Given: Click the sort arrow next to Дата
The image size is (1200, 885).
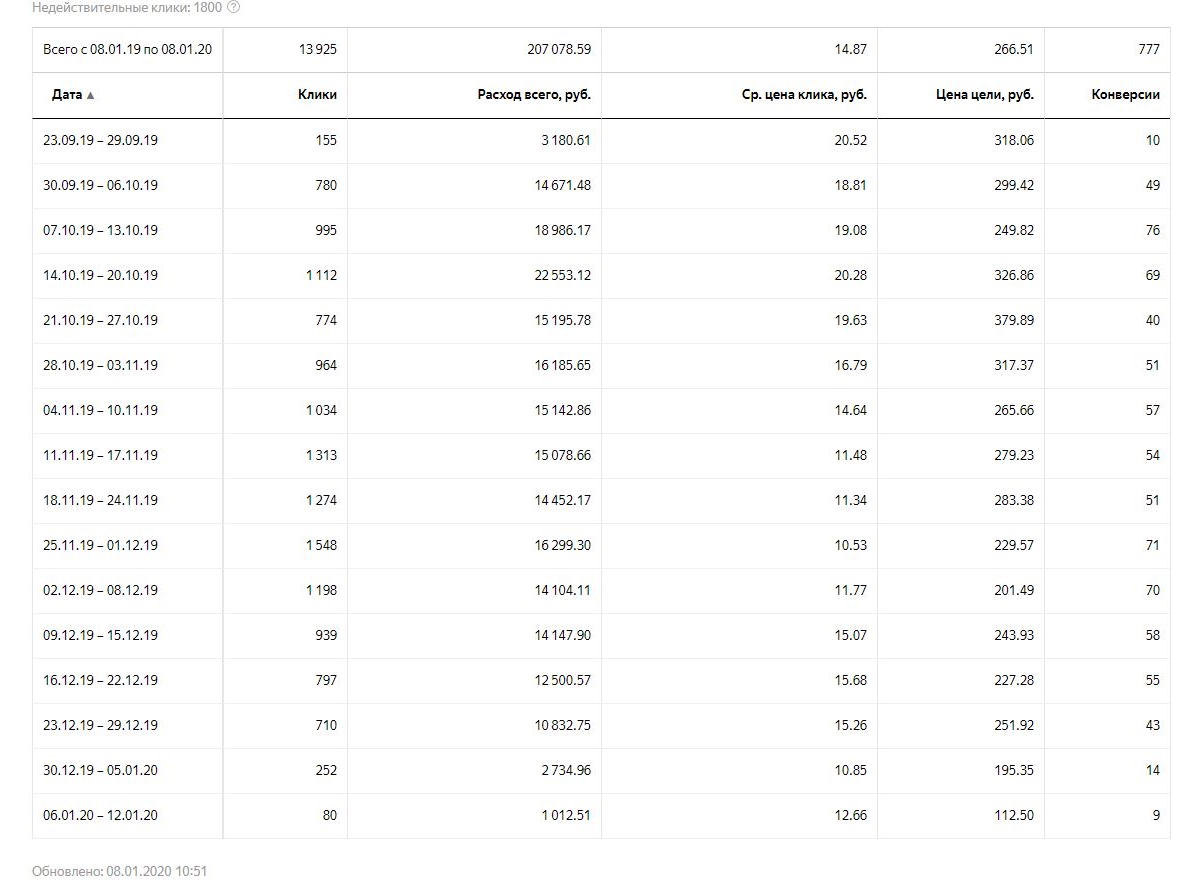Looking at the screenshot, I should pos(91,96).
